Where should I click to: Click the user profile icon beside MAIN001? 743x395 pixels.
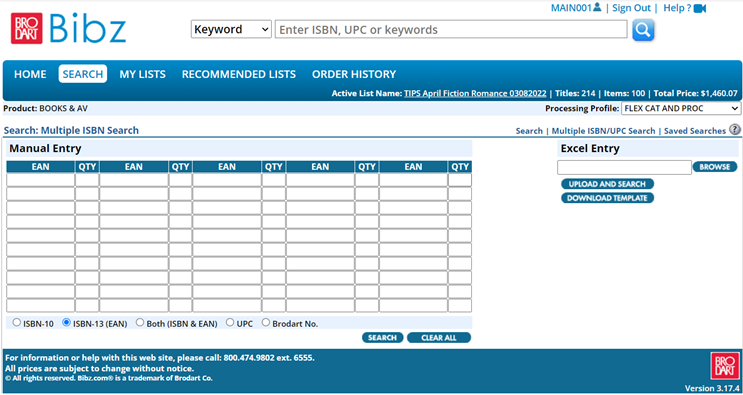[597, 7]
